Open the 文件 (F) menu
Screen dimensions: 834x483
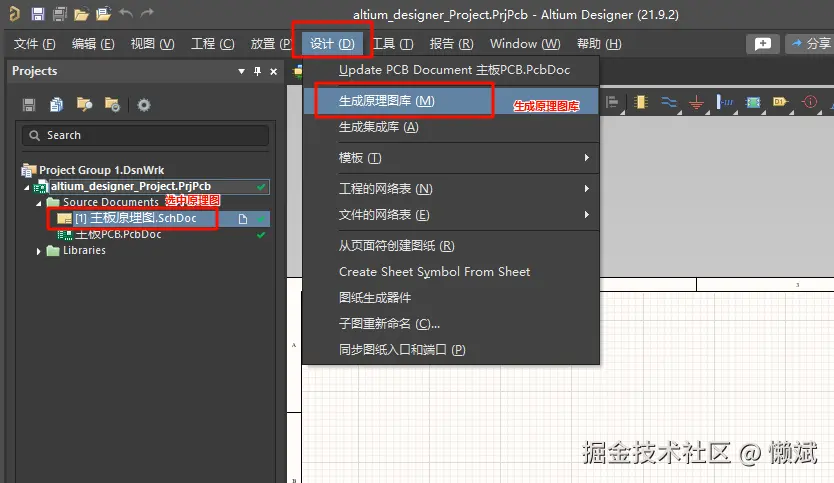(x=35, y=44)
